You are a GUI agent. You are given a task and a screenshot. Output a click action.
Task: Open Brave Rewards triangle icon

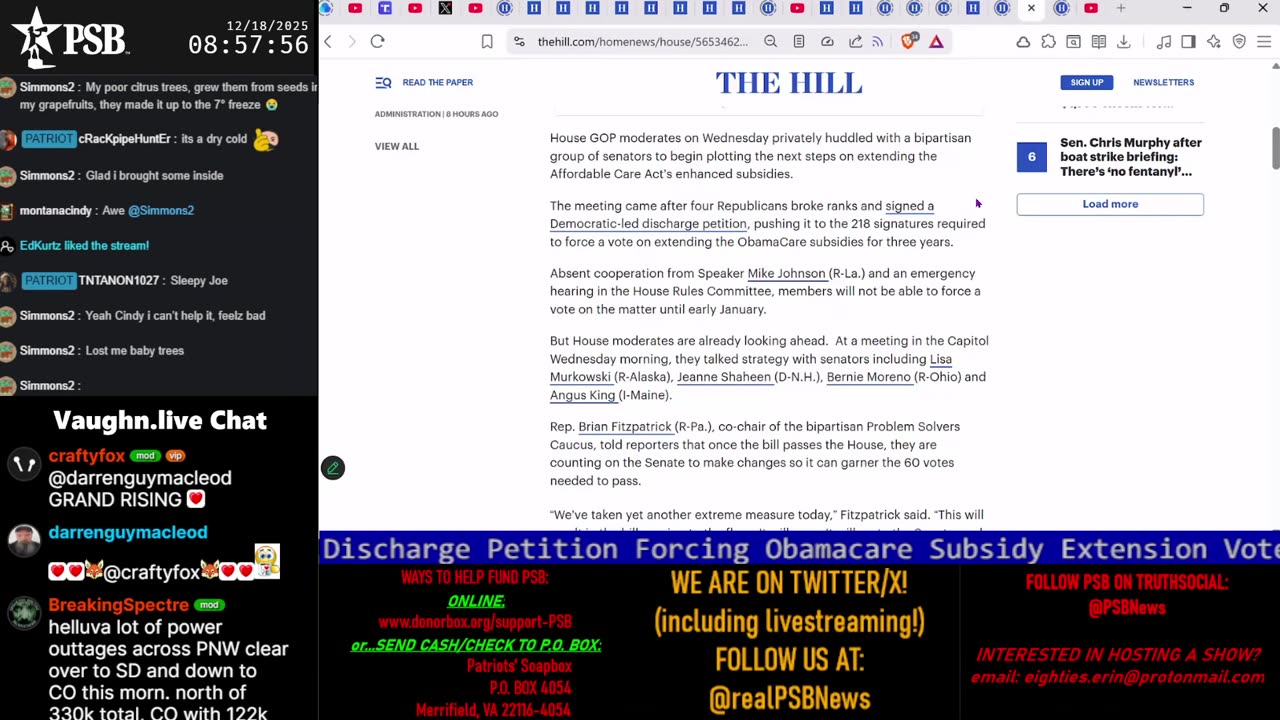[x=936, y=42]
